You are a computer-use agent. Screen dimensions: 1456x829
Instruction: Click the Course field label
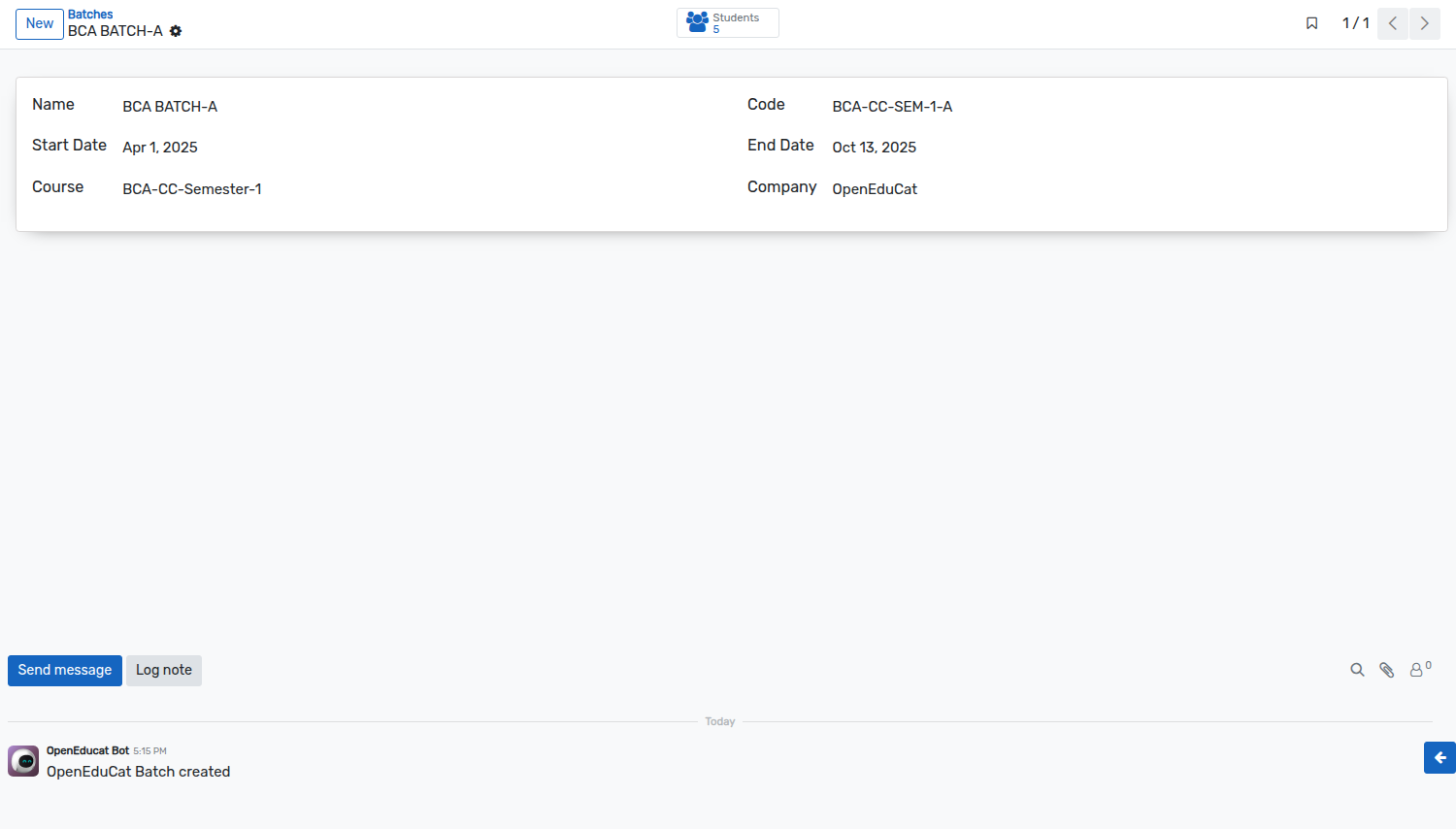click(x=57, y=187)
